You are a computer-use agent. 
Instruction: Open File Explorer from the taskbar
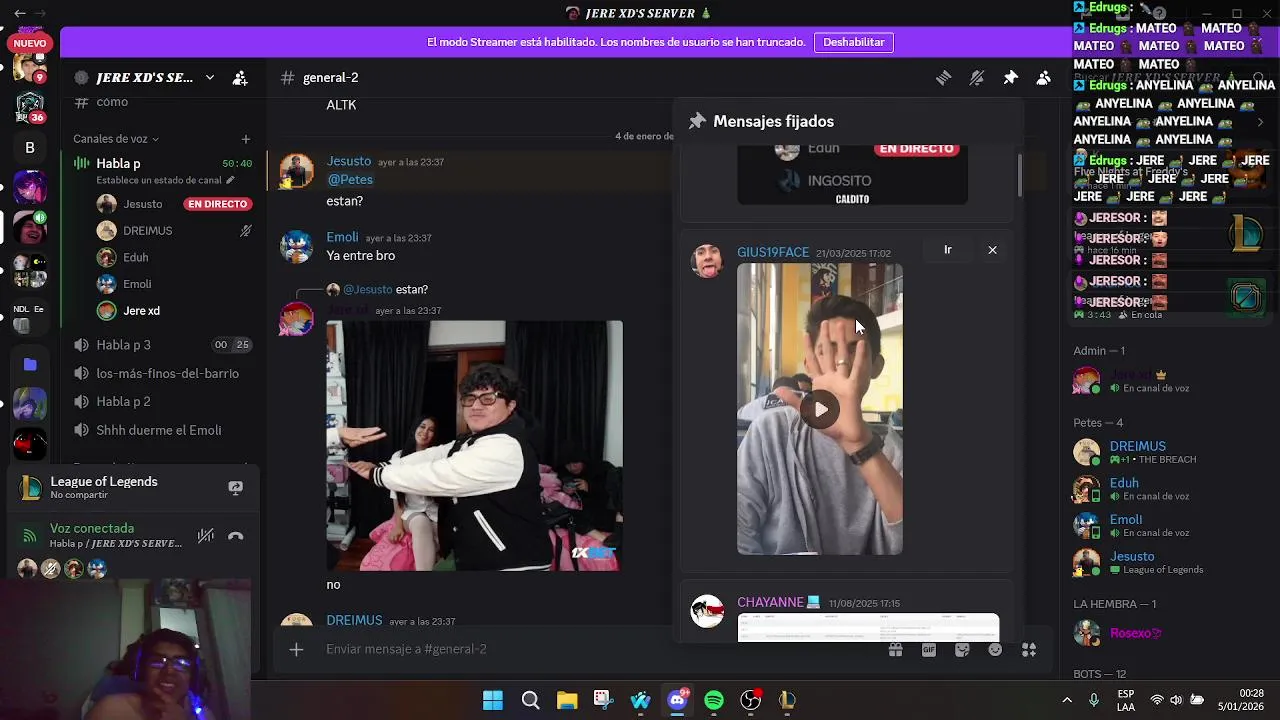pos(567,701)
